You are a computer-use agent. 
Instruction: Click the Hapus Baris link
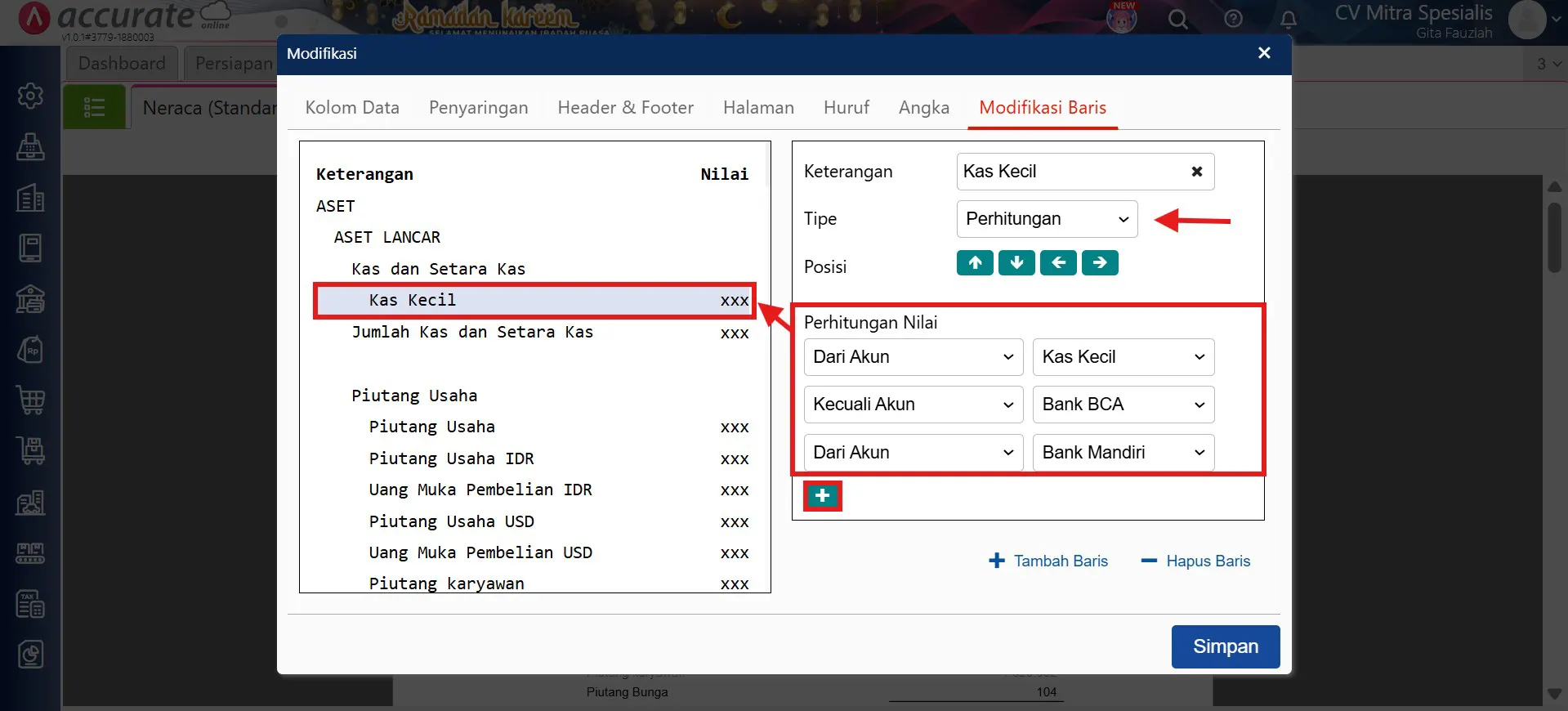coord(1196,561)
